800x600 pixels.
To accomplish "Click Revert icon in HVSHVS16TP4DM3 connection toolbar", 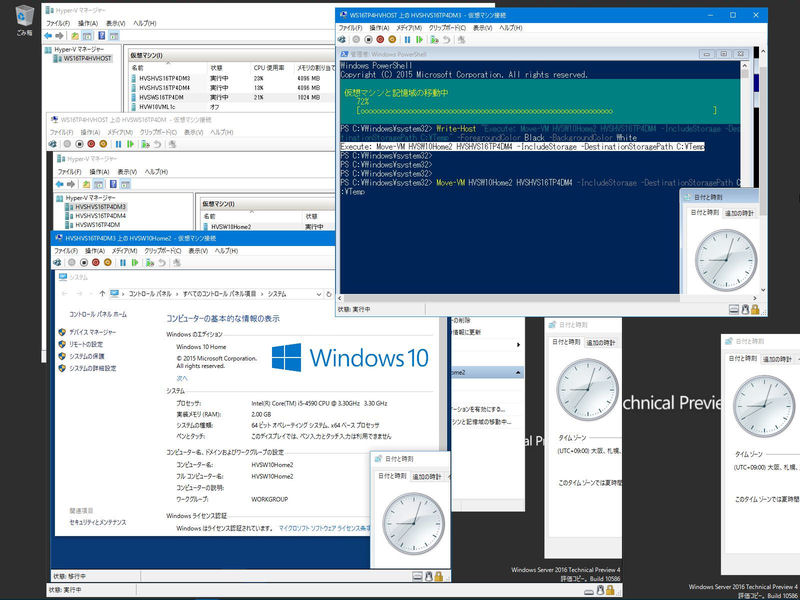I will (x=446, y=39).
